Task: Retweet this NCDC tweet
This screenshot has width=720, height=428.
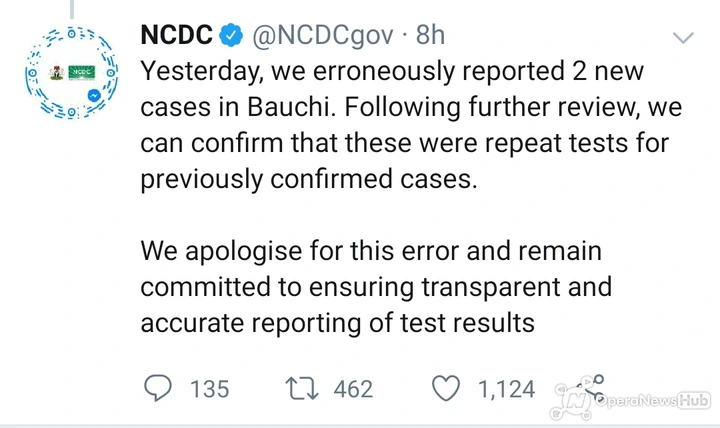Action: click(x=302, y=389)
